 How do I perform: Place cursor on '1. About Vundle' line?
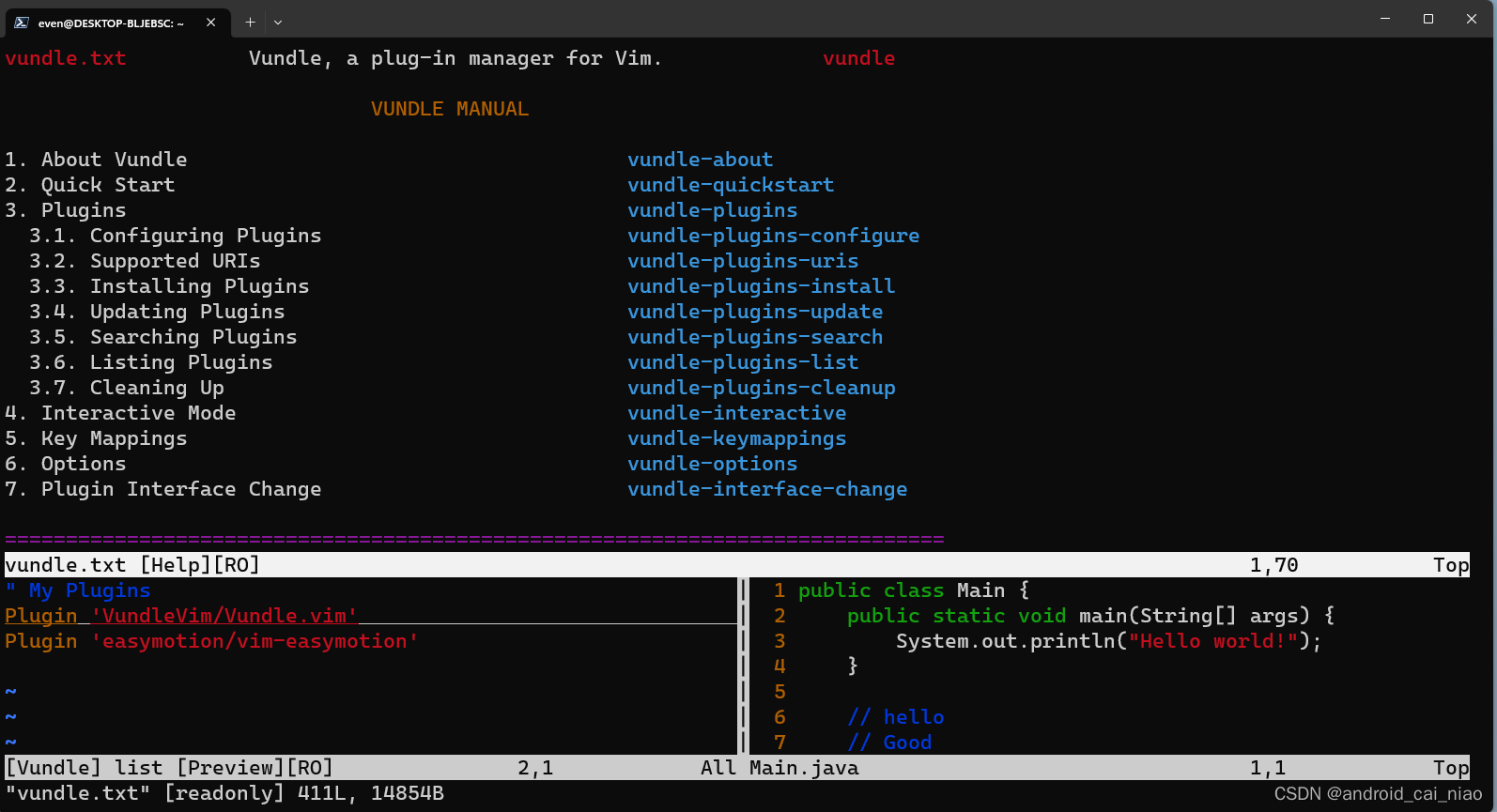click(96, 160)
